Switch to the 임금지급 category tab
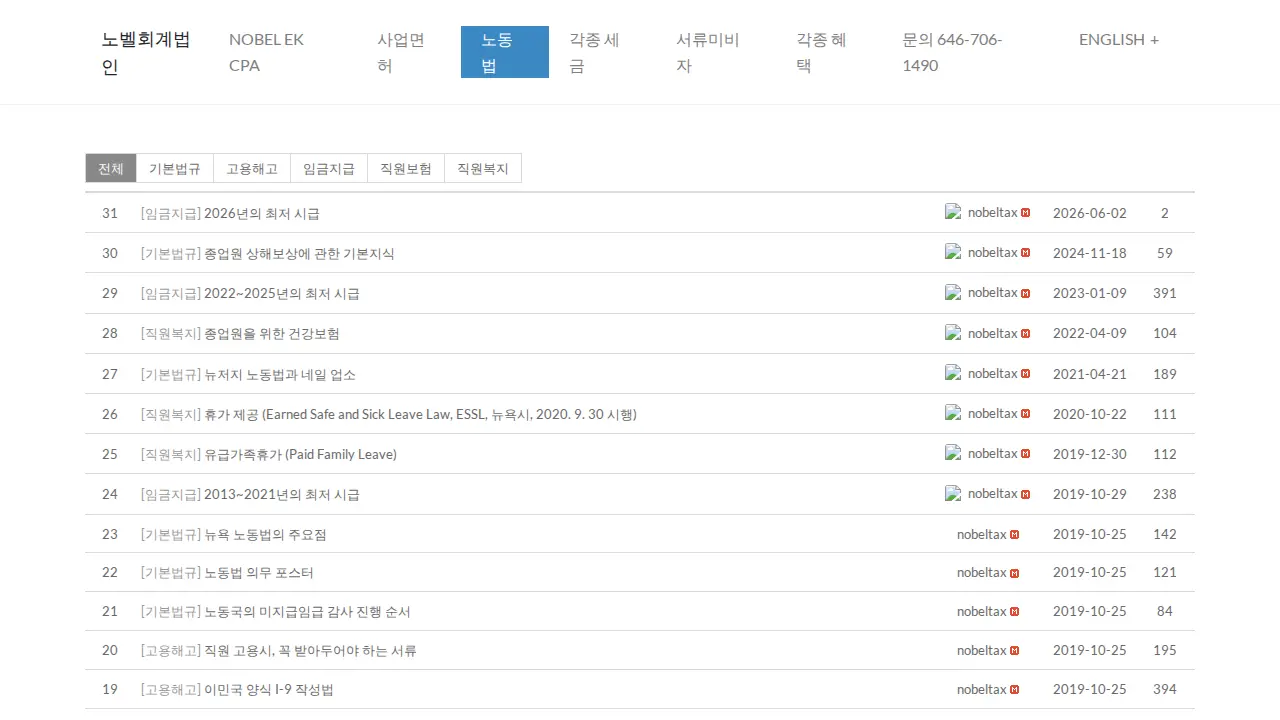The height and width of the screenshot is (720, 1280). coord(329,169)
